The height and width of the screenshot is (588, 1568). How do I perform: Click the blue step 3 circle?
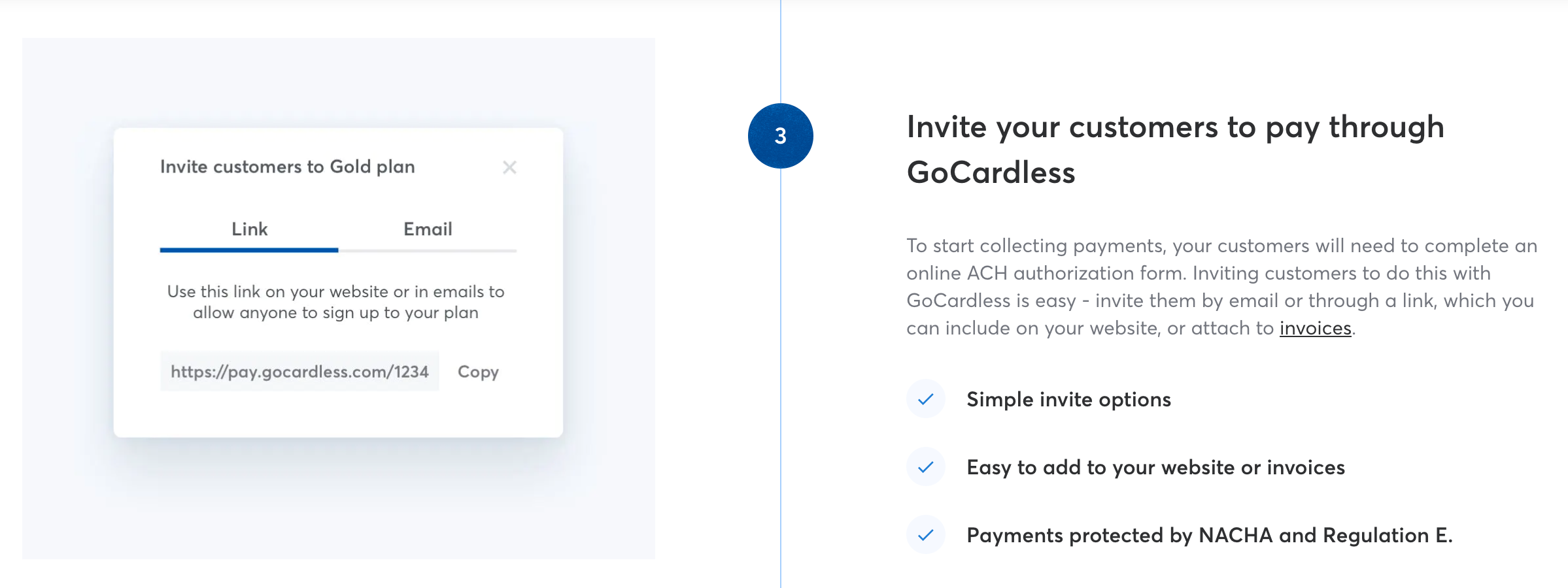click(780, 136)
